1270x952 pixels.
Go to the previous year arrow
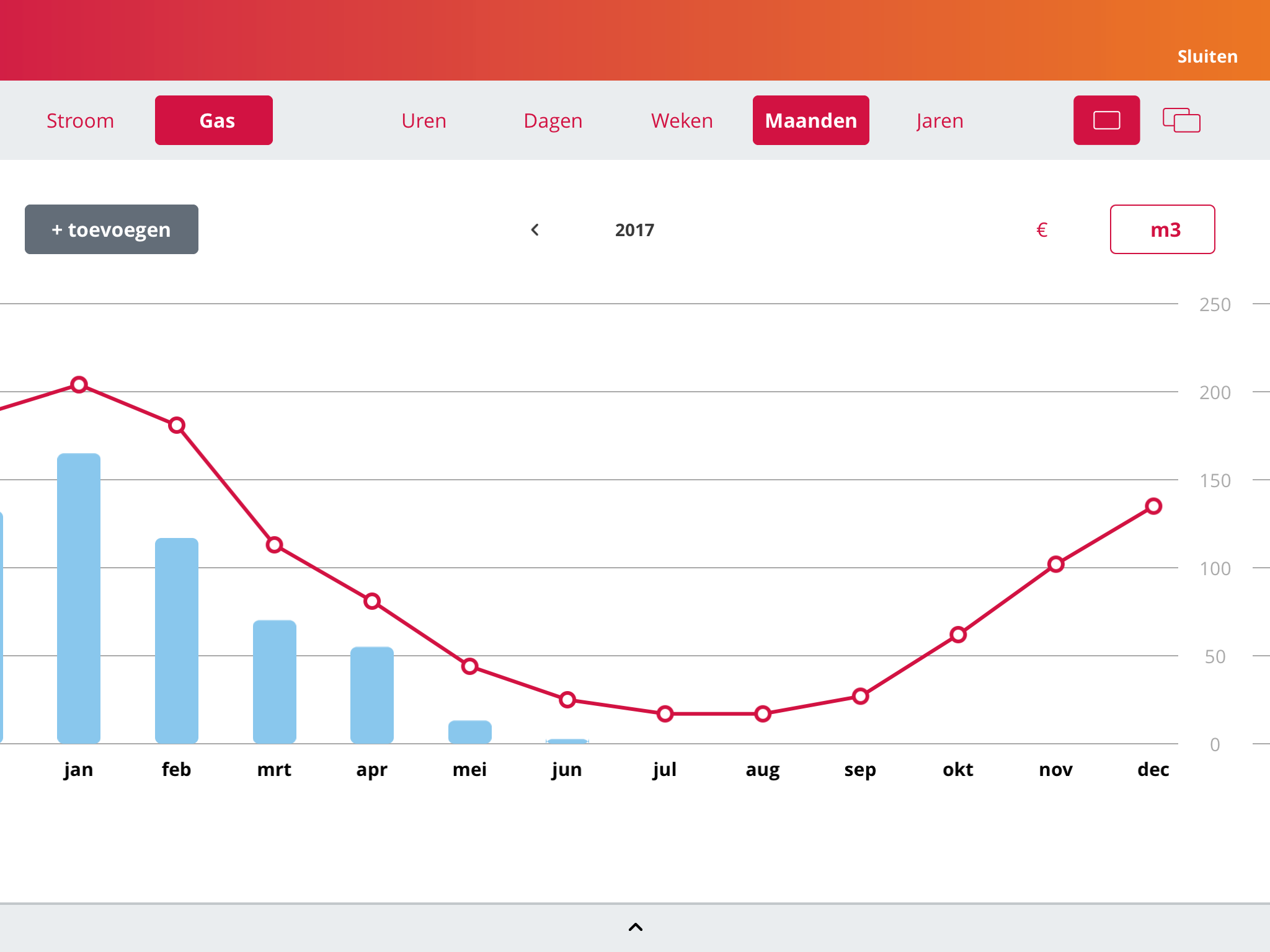click(x=535, y=230)
